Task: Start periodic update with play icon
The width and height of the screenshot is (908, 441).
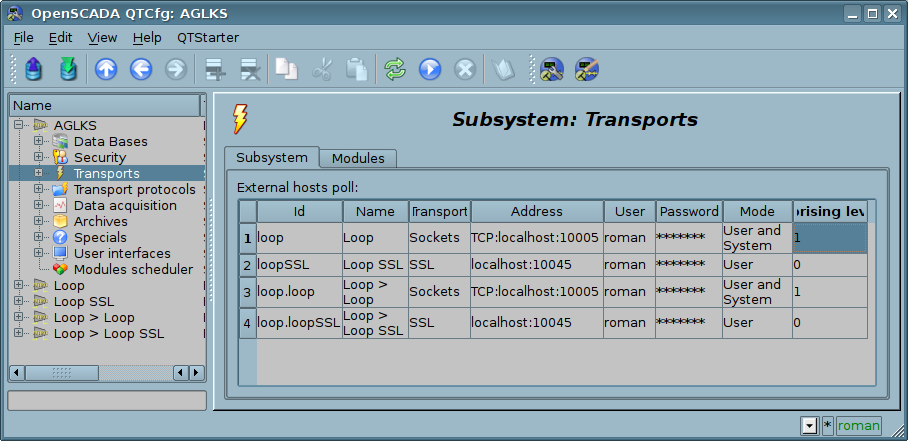Action: 430,70
